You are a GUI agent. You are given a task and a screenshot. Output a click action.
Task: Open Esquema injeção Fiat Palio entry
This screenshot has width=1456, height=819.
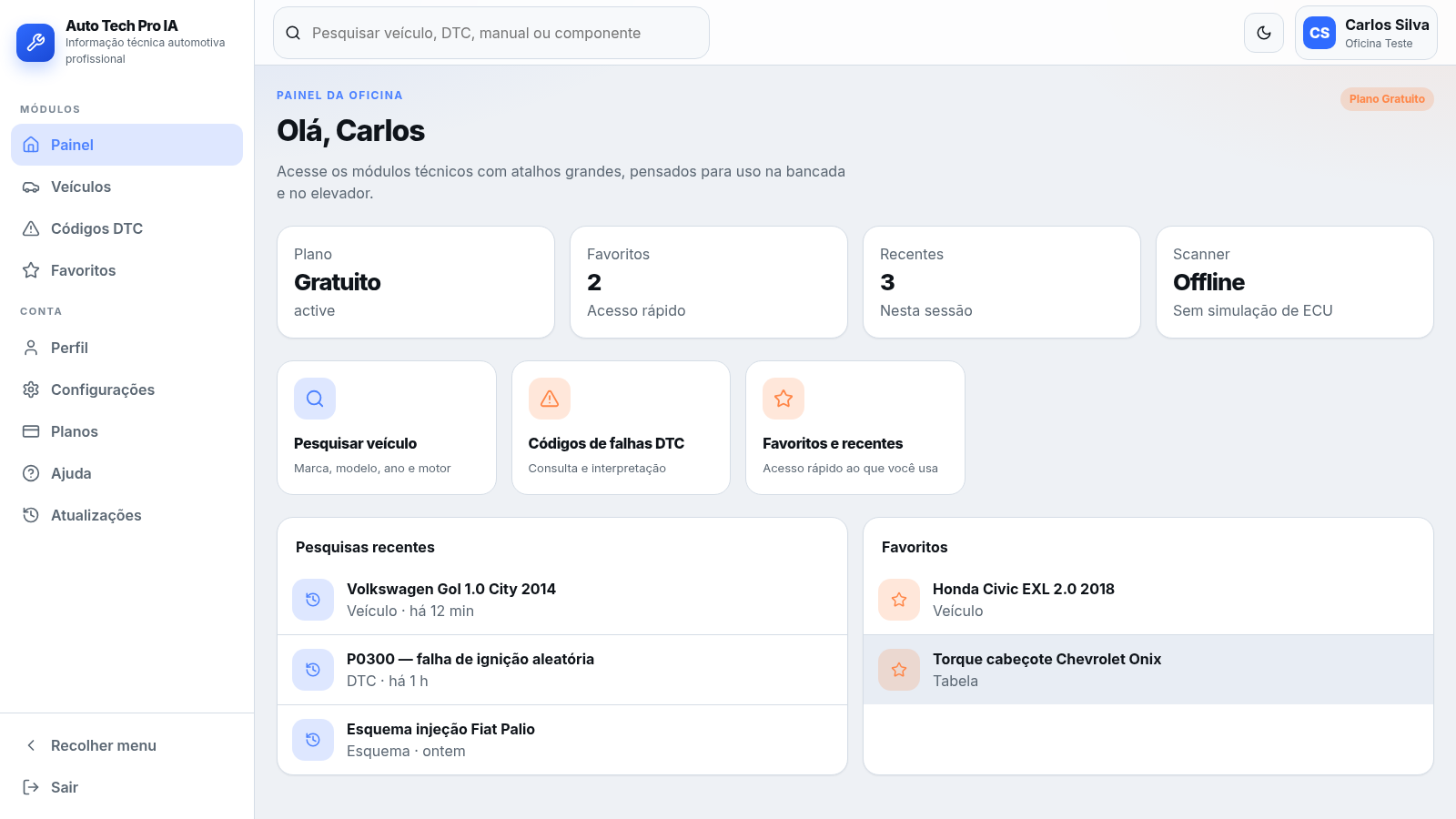[562, 740]
